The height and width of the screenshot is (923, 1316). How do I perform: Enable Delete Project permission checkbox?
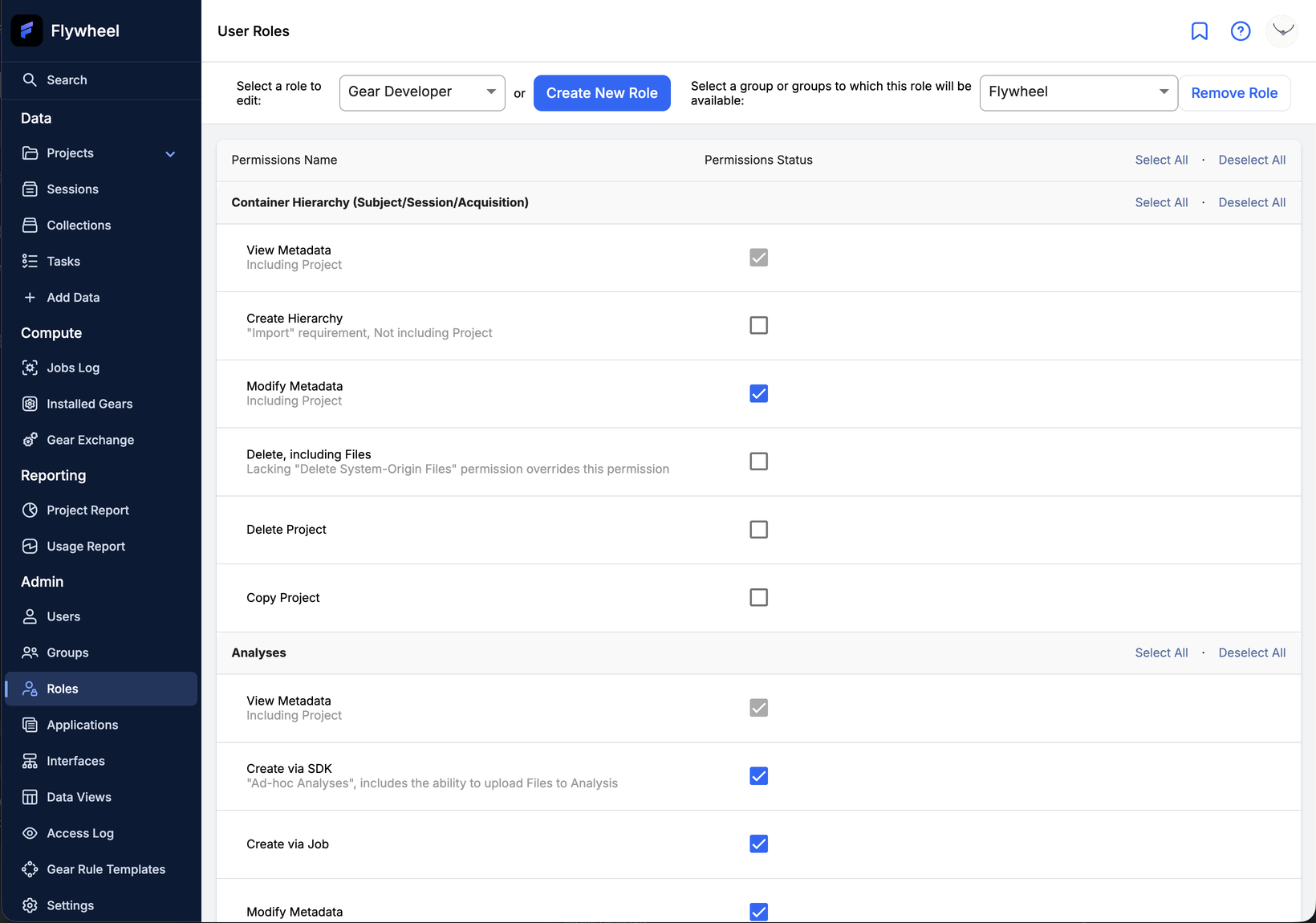tap(758, 530)
